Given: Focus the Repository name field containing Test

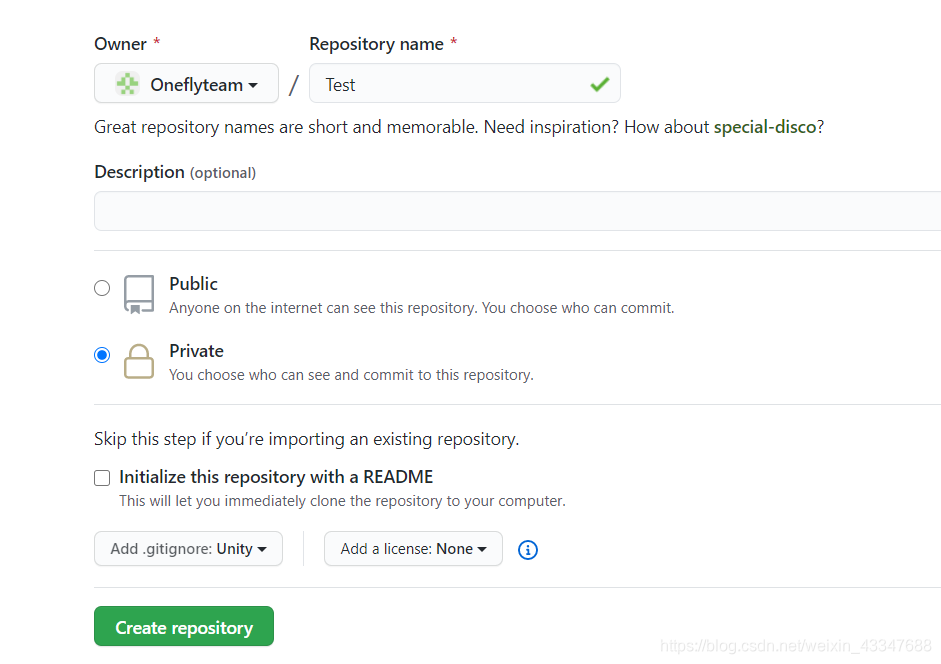Looking at the screenshot, I should click(x=464, y=83).
